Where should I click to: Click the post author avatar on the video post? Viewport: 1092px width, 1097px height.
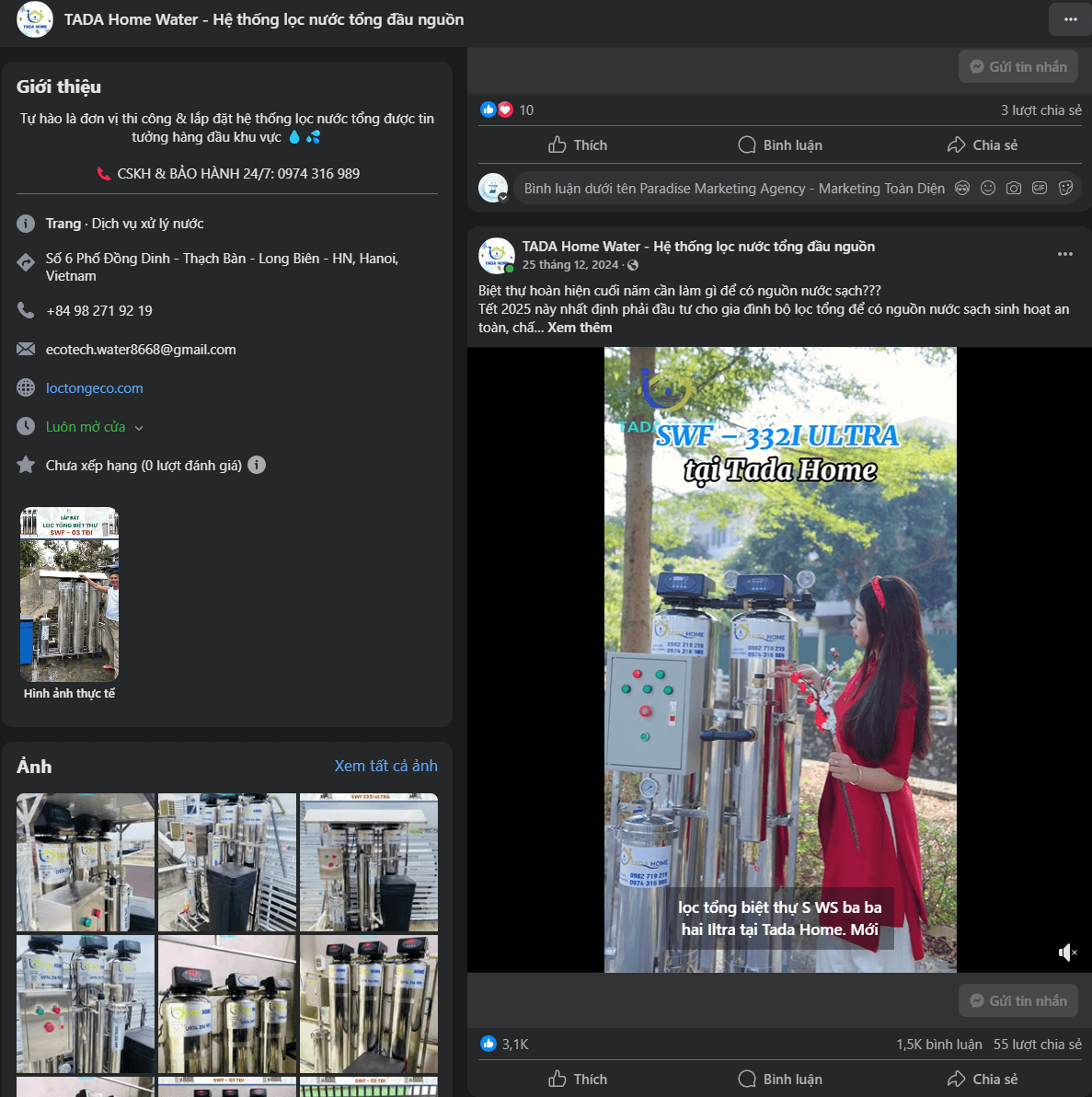[x=497, y=255]
